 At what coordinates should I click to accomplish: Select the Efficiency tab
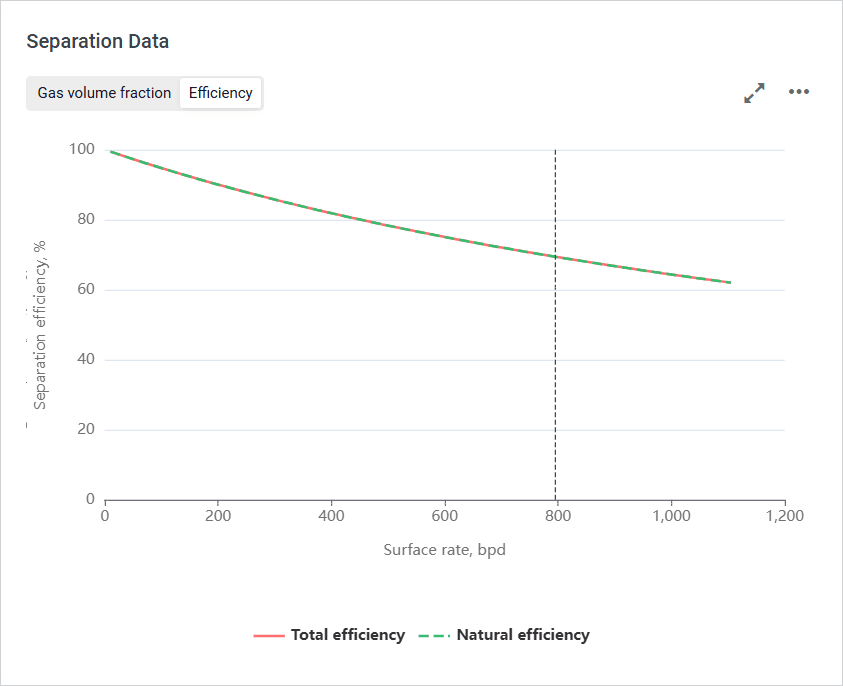220,93
